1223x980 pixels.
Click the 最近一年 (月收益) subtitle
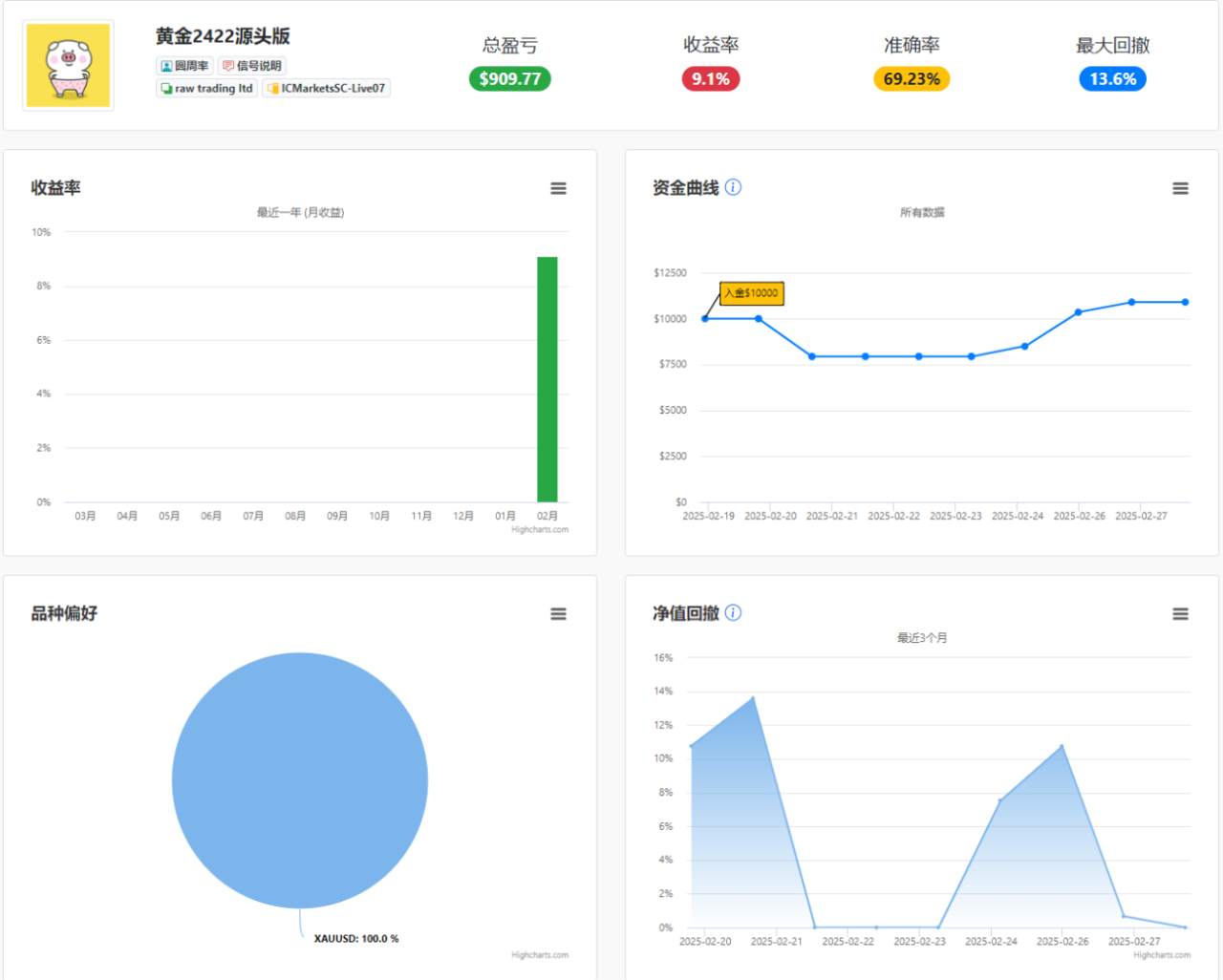(x=300, y=212)
